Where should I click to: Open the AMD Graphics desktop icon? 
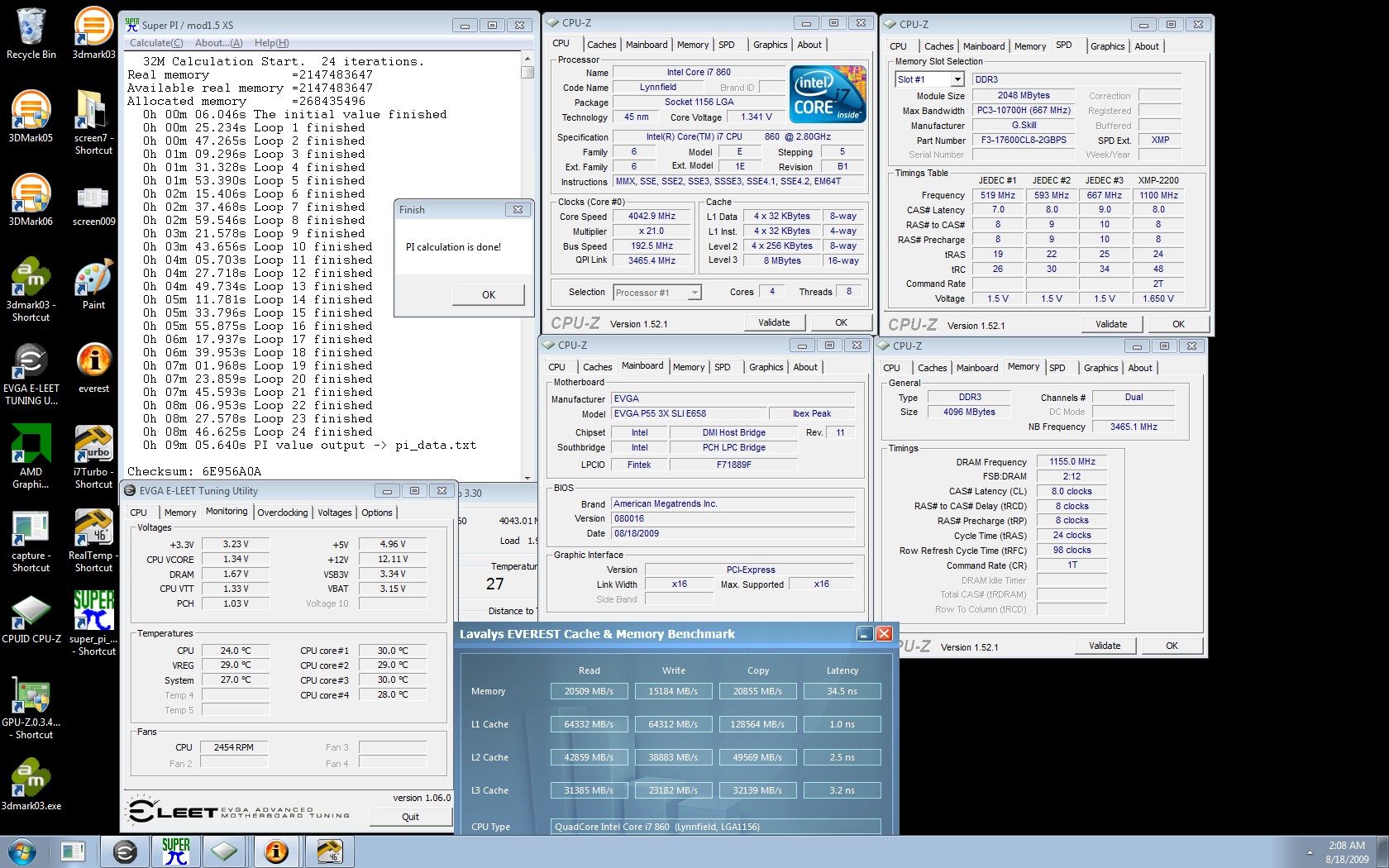point(31,456)
